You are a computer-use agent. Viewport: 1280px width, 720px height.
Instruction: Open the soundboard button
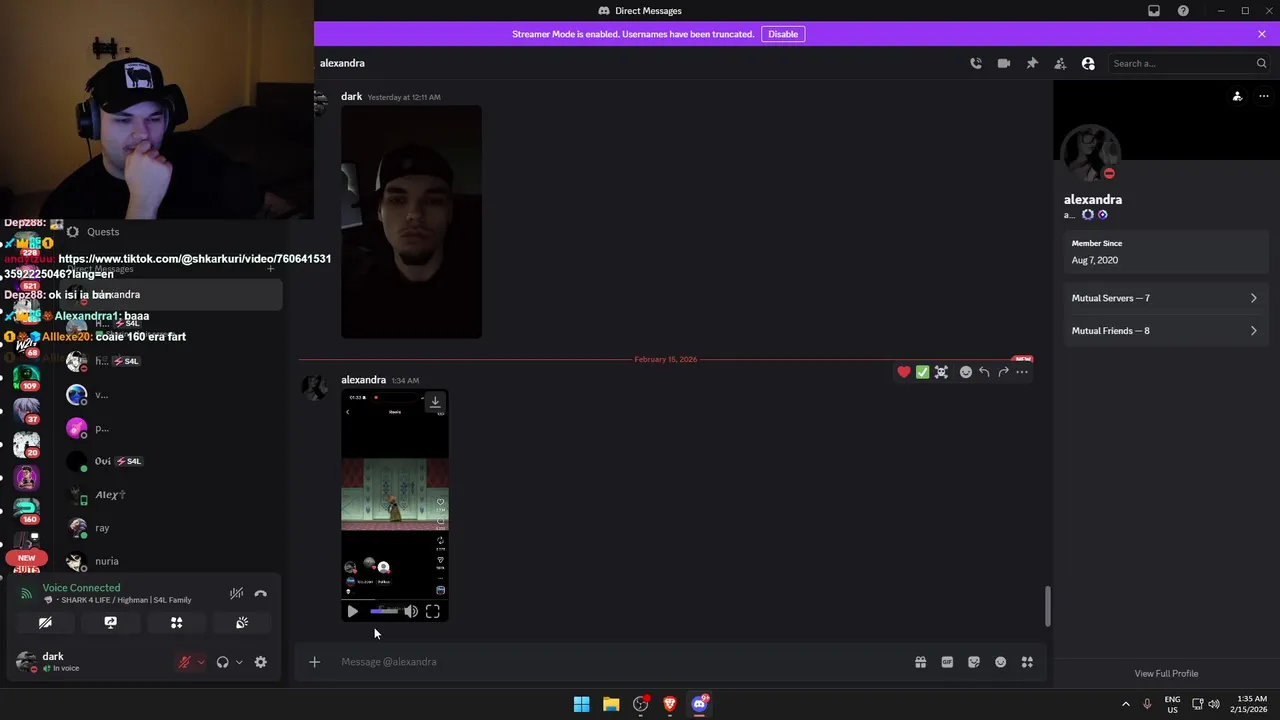[x=242, y=623]
